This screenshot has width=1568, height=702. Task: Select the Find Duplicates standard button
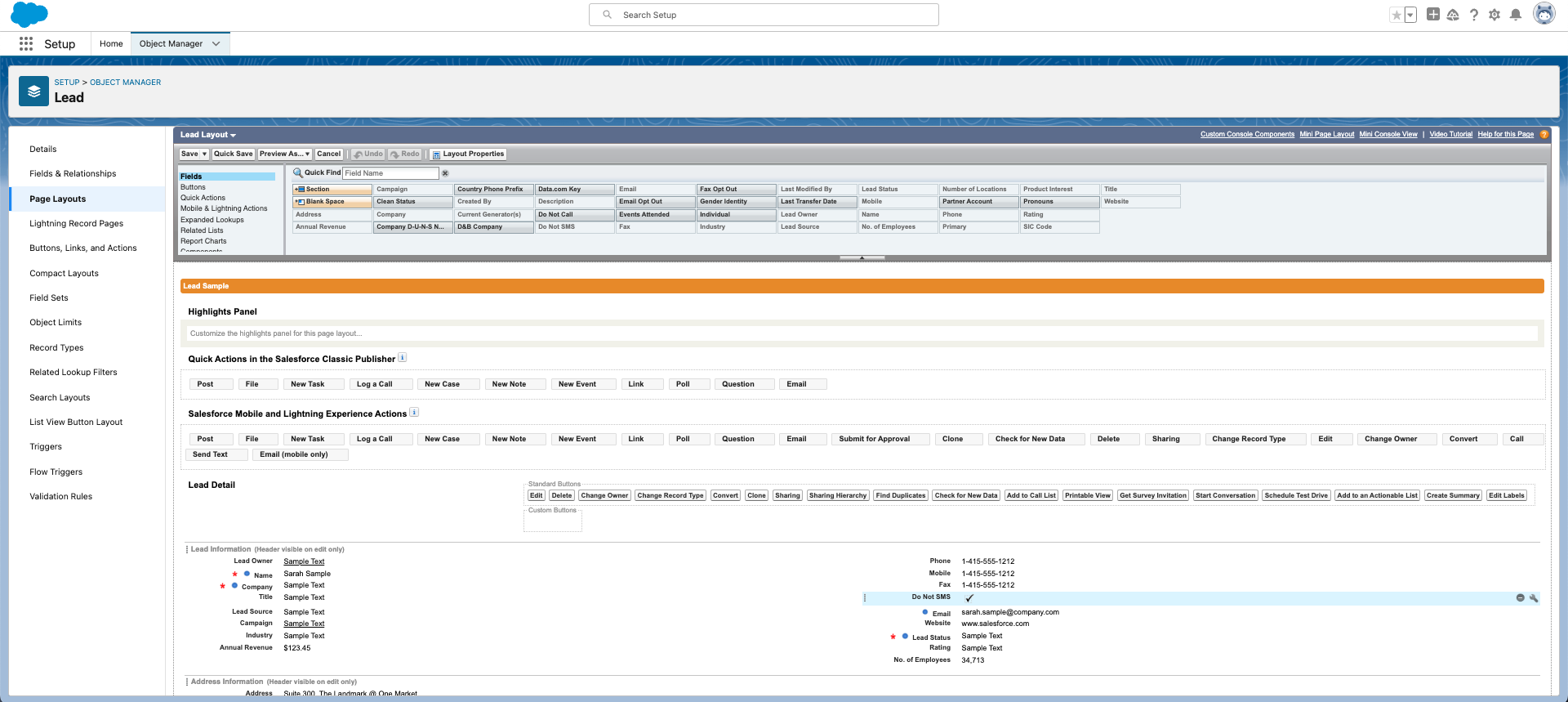pos(901,496)
